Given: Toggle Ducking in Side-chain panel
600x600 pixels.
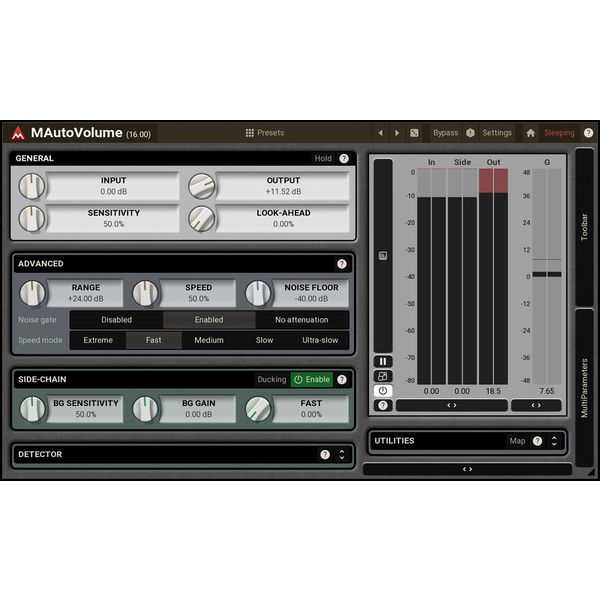Looking at the screenshot, I should point(272,380).
